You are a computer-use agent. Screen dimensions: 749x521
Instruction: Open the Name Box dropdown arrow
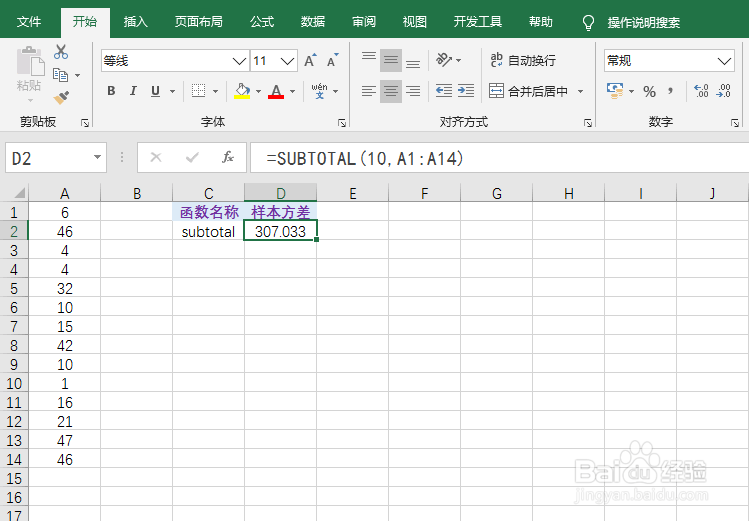click(97, 157)
